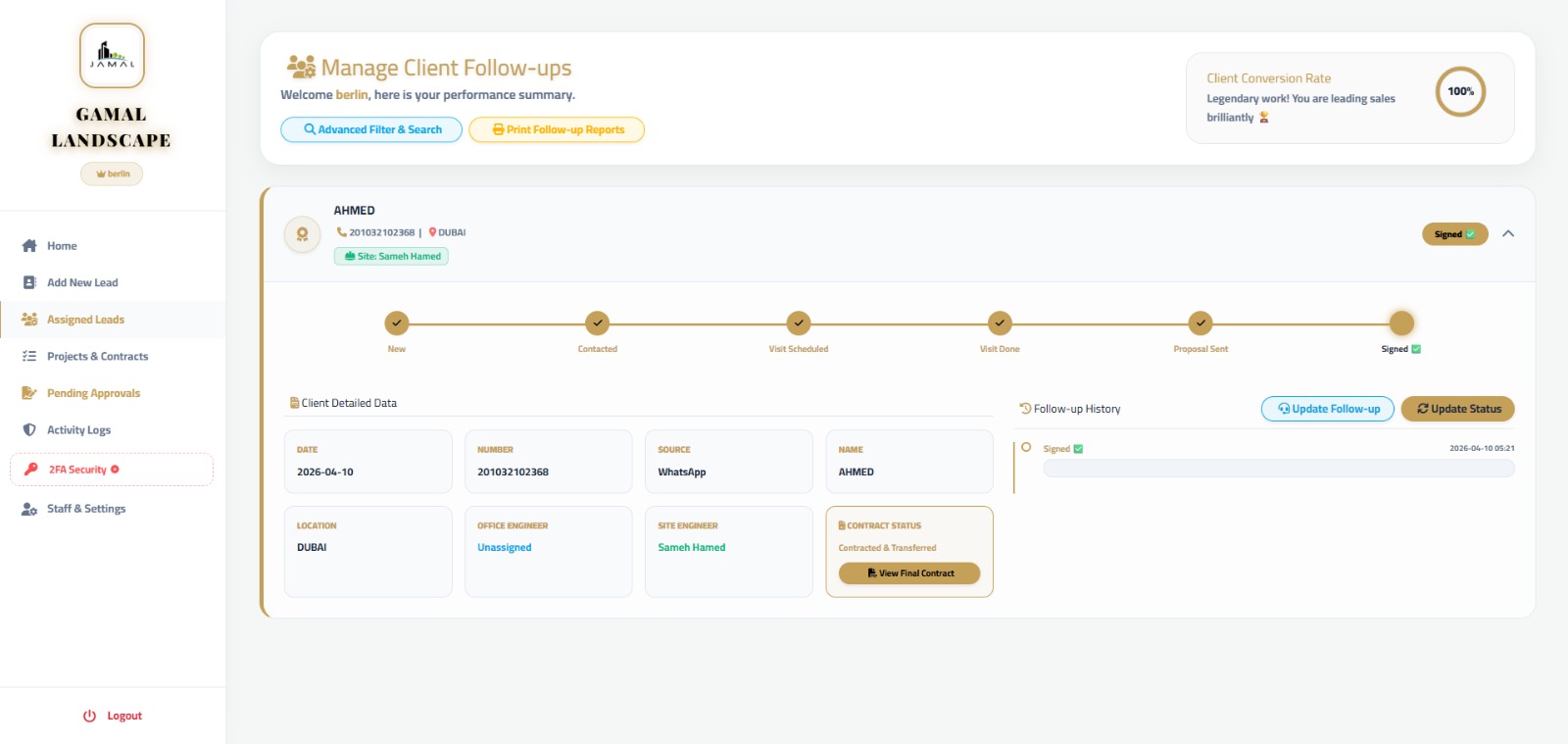The image size is (1568, 744).
Task: Open the Pending Approvals icon
Action: click(x=29, y=392)
